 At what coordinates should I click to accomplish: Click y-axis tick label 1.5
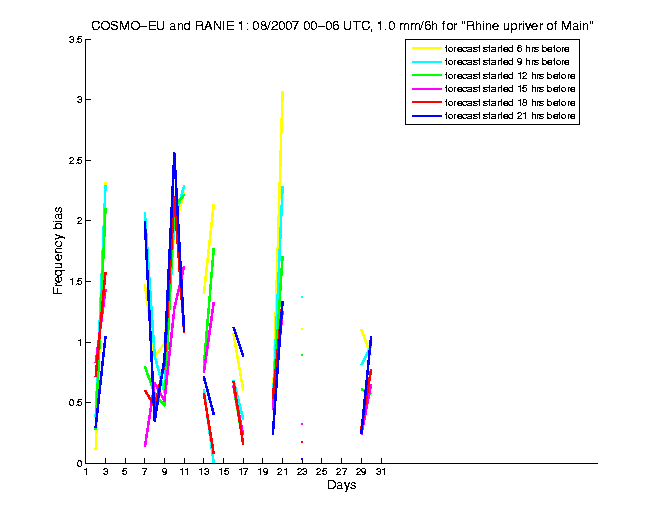pyautogui.click(x=75, y=281)
